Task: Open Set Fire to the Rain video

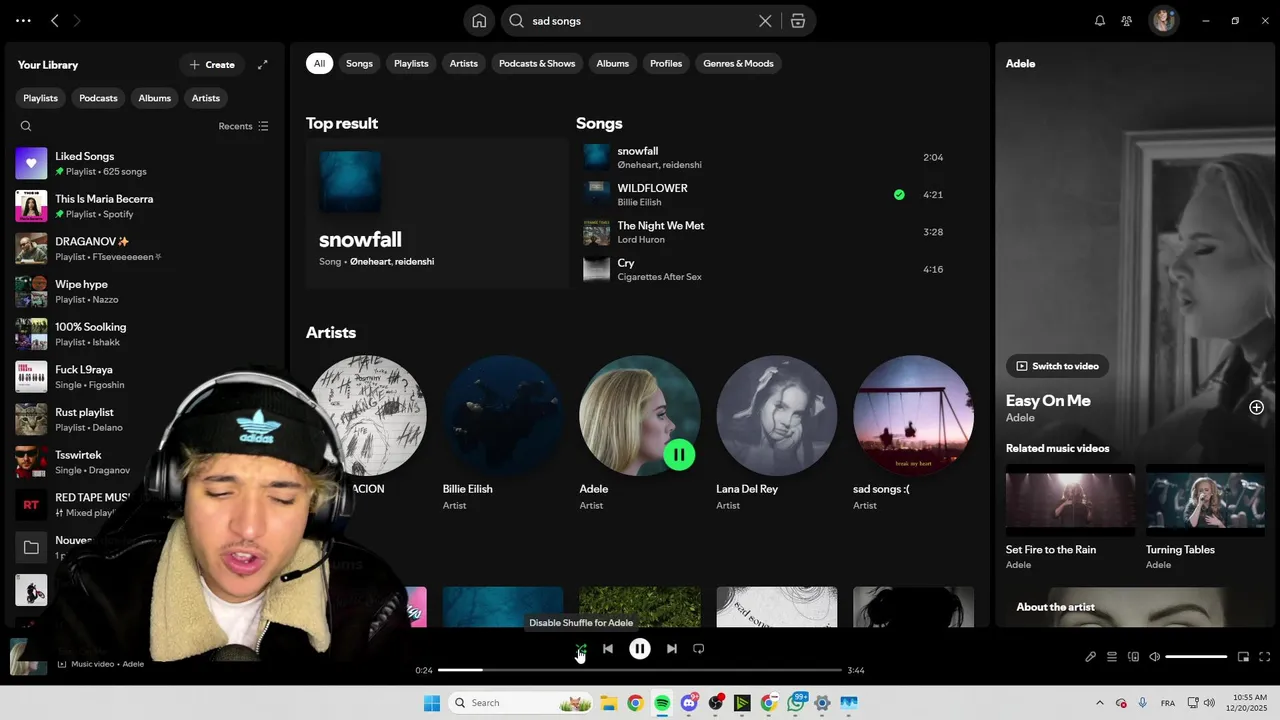Action: 1070,517
